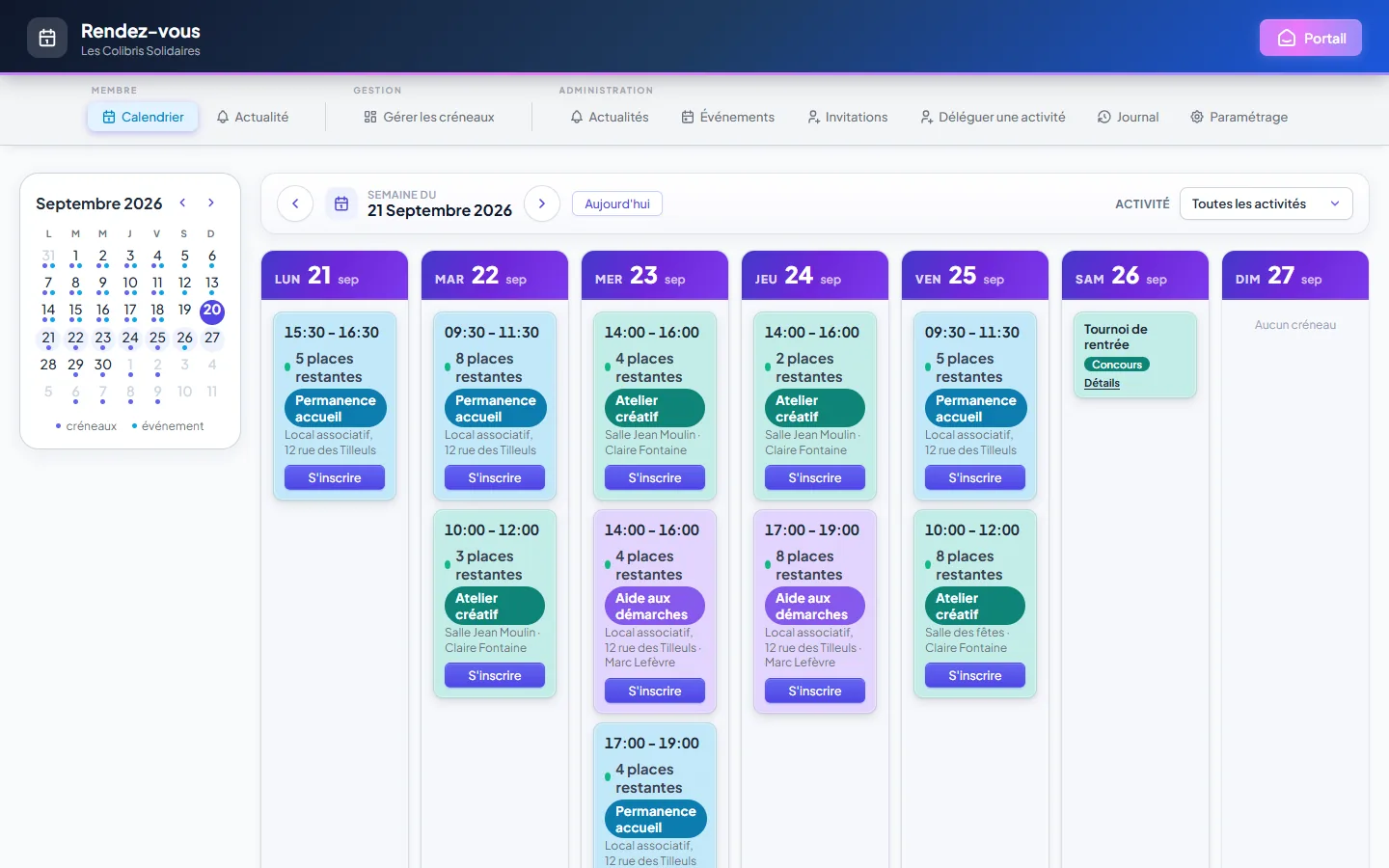Image resolution: width=1389 pixels, height=868 pixels.
Task: Show the next week
Action: click(x=542, y=203)
